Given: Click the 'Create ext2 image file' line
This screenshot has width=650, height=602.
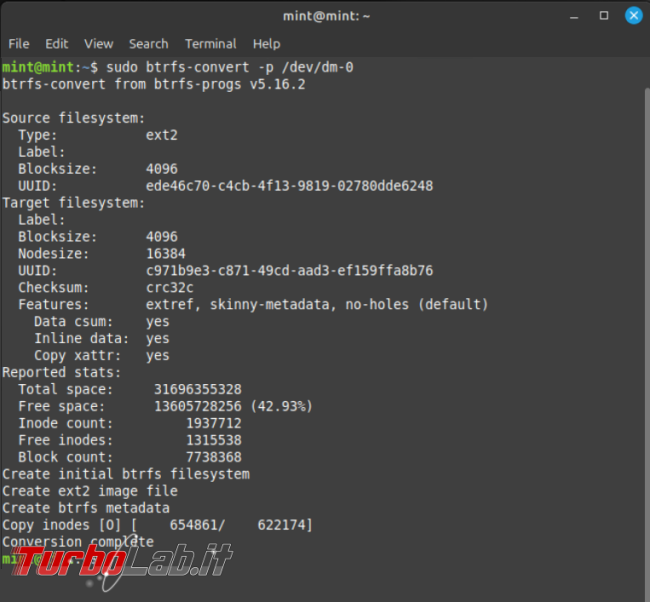Looking at the screenshot, I should point(90,491).
